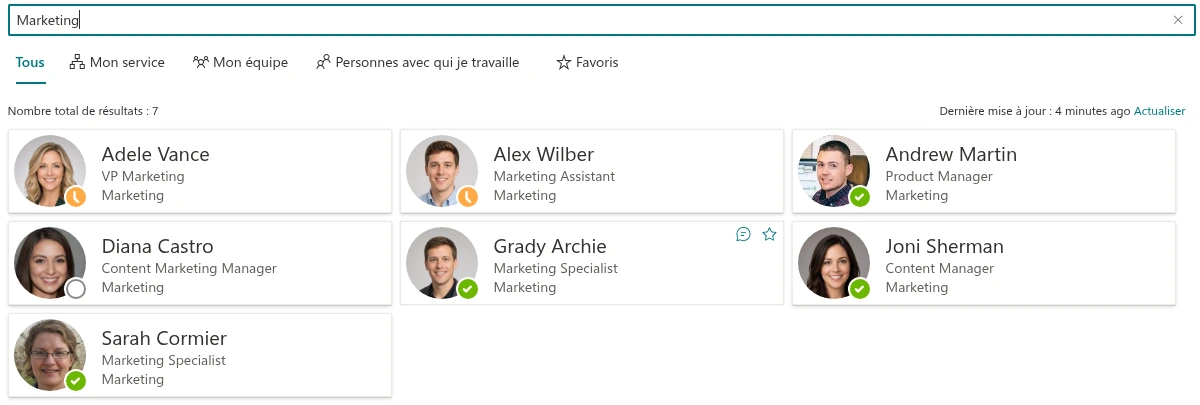Viewport: 1200px width, 405px height.
Task: Click the Product Manager job title
Action: [939, 176]
